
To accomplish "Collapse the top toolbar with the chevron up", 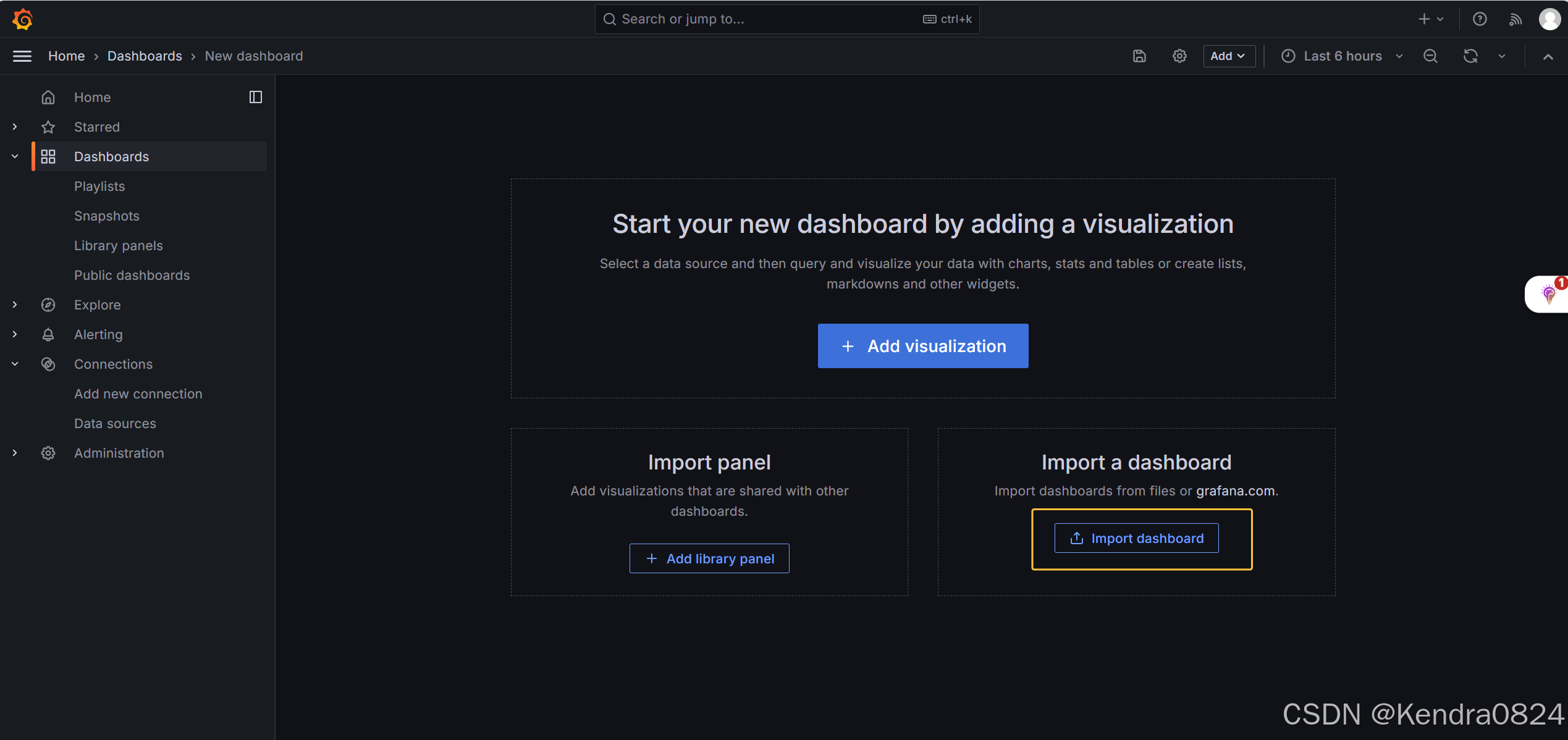I will pos(1548,57).
